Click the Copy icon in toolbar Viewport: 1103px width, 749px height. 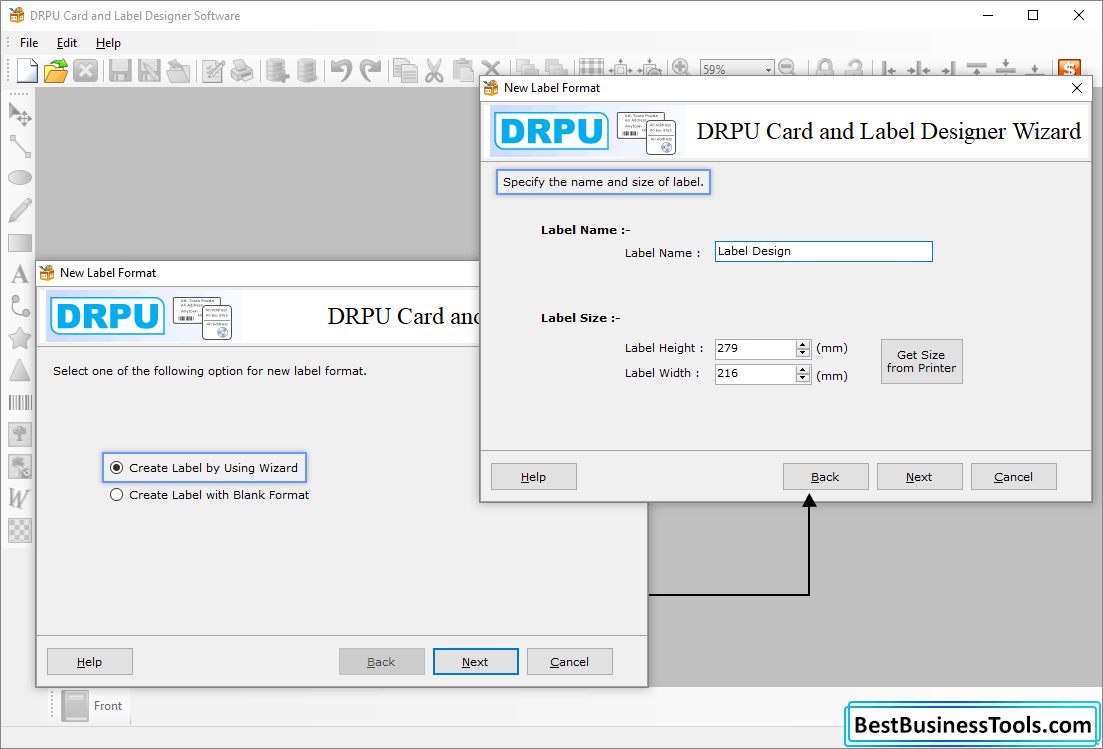[x=405, y=70]
